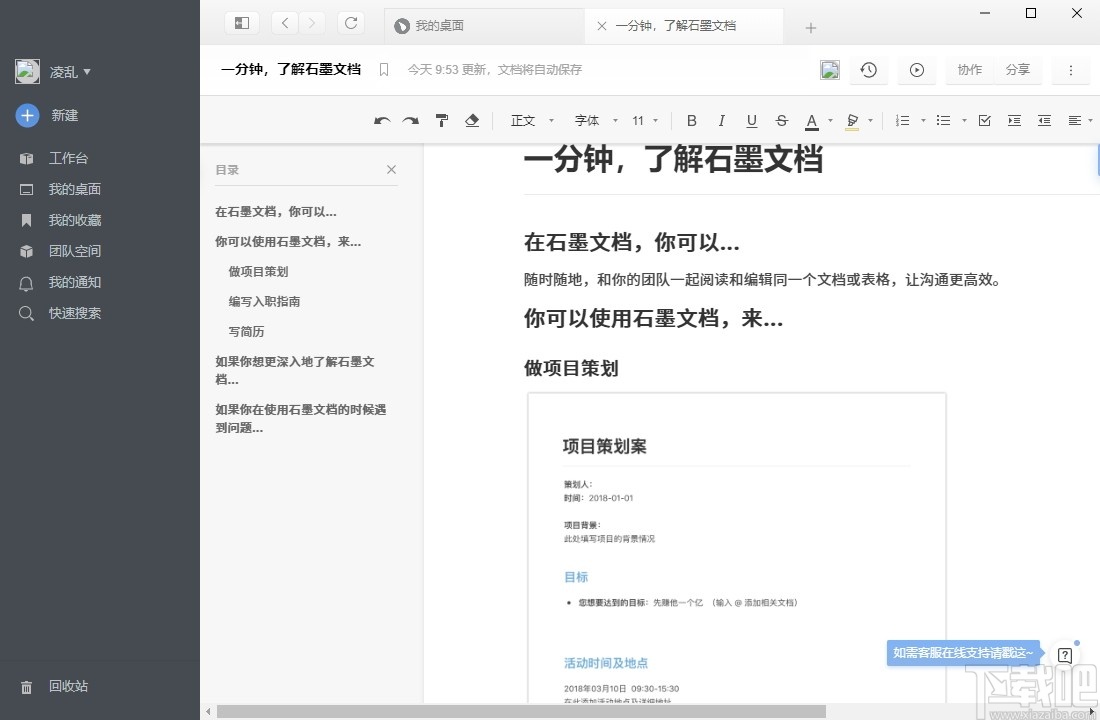Image resolution: width=1100 pixels, height=720 pixels.
Task: Click the 分享 share button
Action: [x=1018, y=70]
